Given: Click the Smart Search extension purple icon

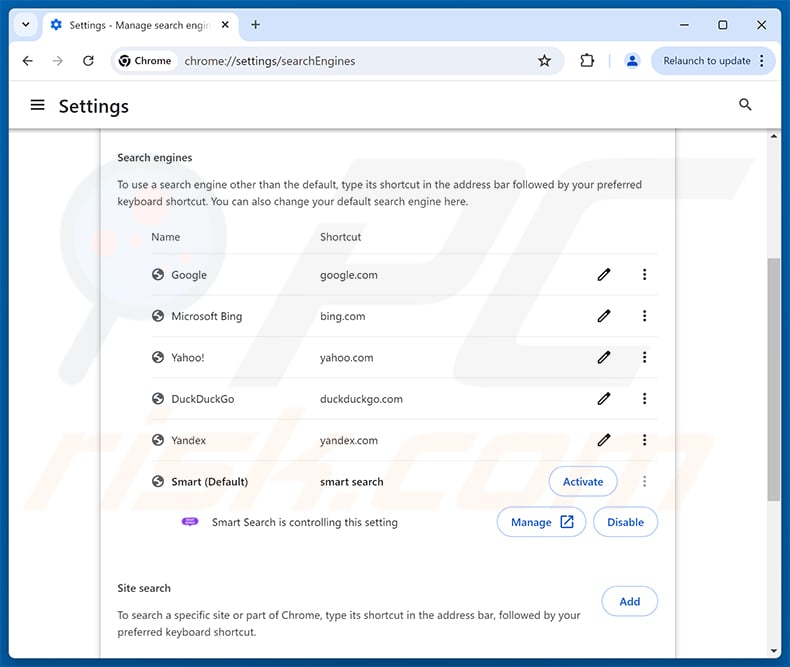Looking at the screenshot, I should [x=190, y=522].
